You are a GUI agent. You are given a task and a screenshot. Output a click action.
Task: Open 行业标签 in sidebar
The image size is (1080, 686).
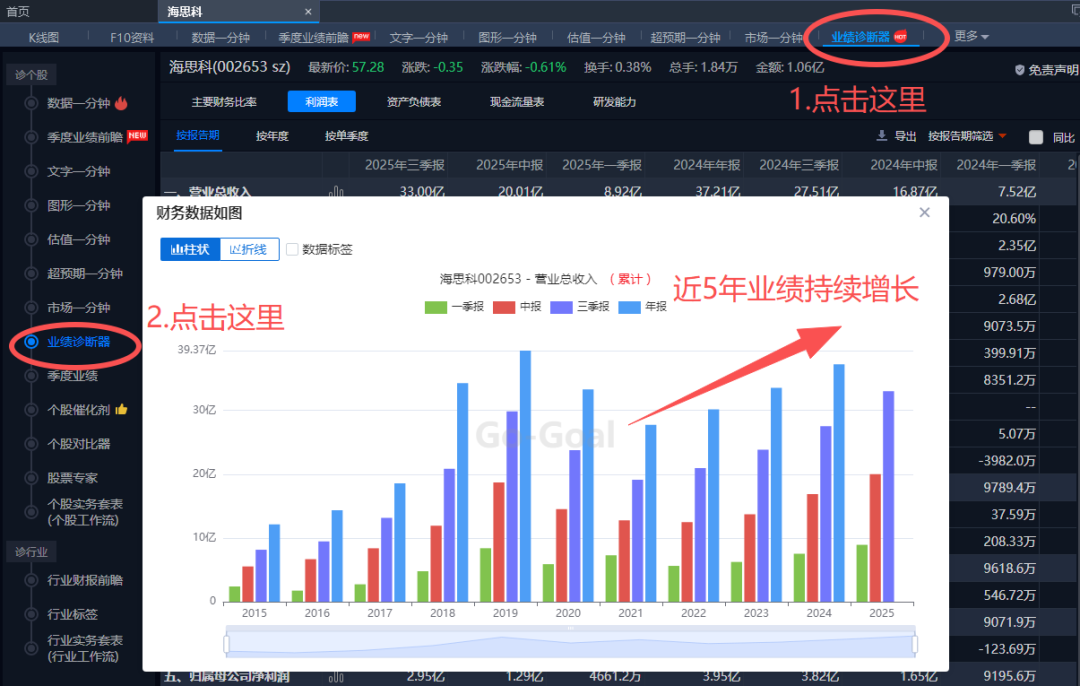click(72, 614)
